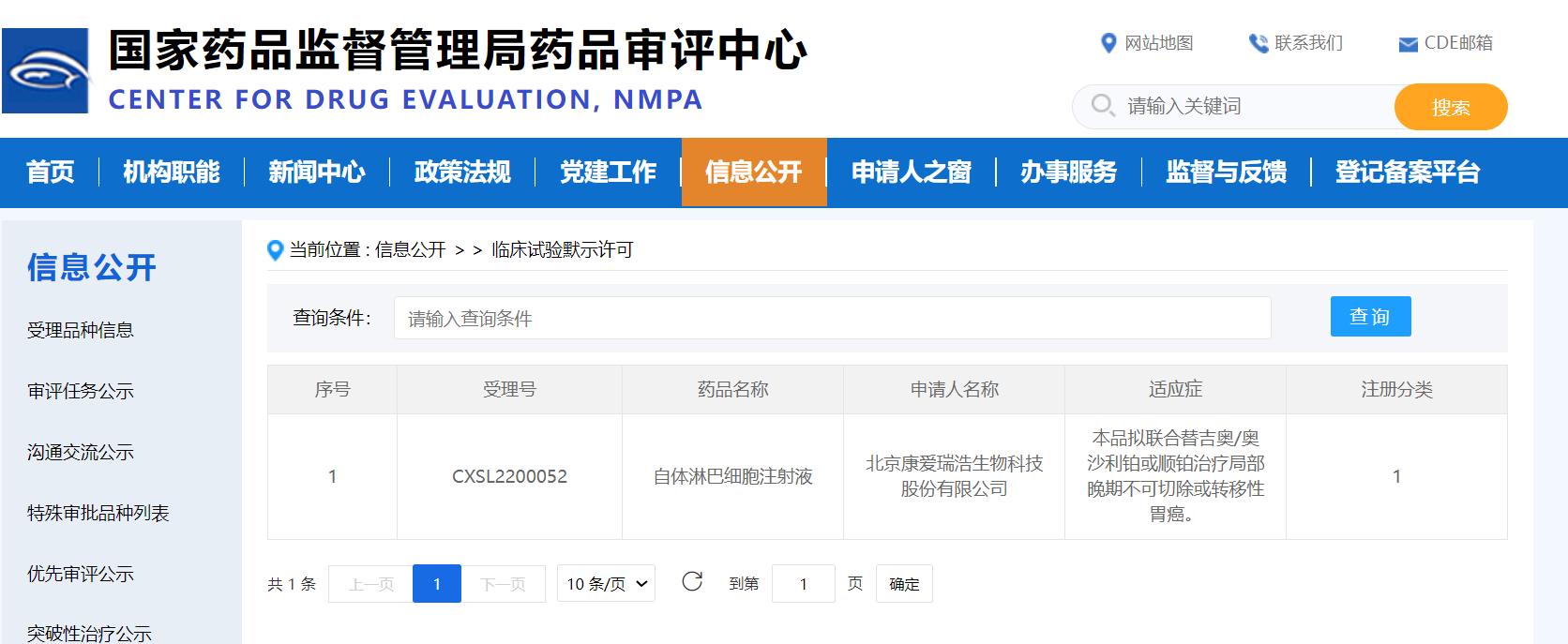Open the 政策法规 menu
1568x644 pixels.
point(462,172)
